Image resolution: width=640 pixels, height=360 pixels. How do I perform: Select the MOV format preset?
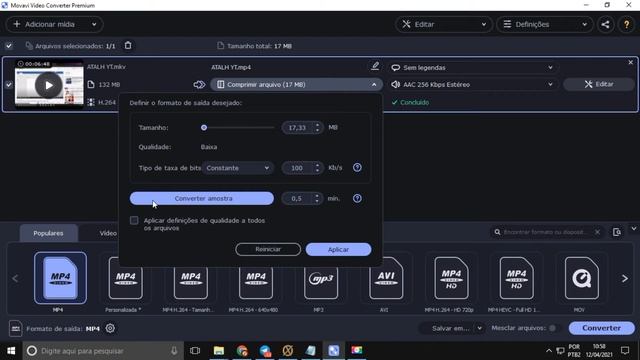[x=582, y=278]
